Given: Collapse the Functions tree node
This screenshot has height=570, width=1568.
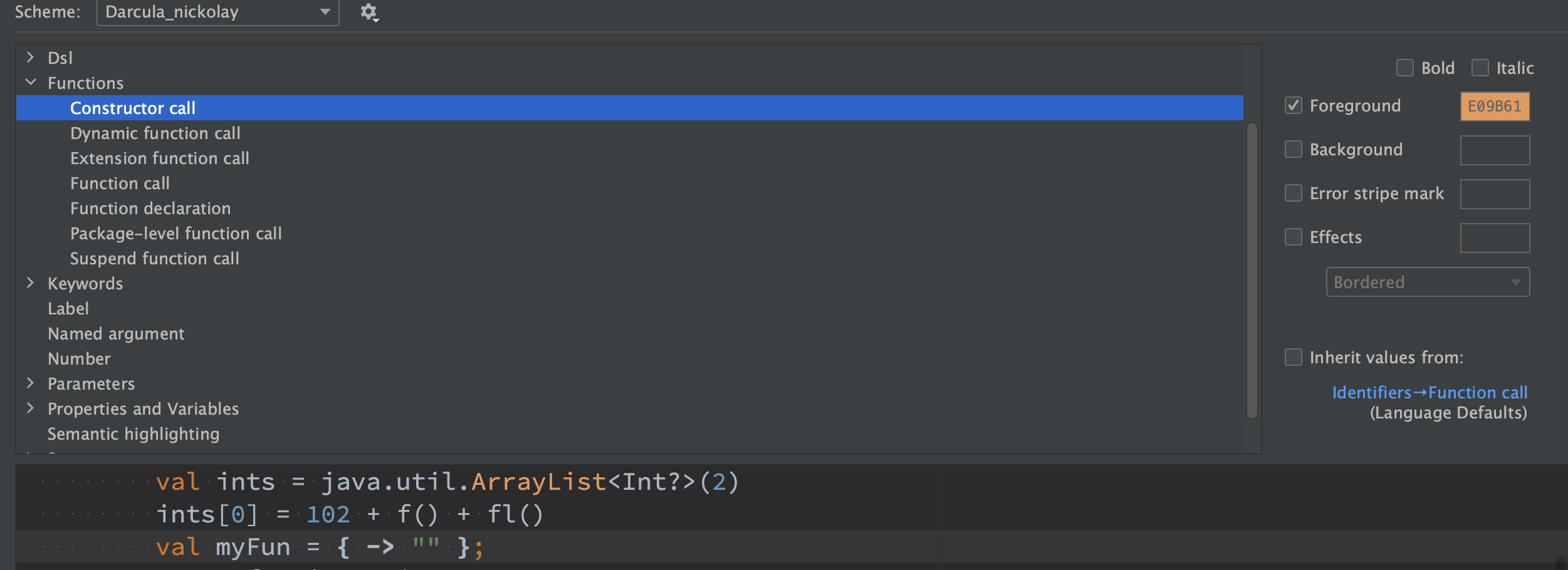Looking at the screenshot, I should 30,83.
